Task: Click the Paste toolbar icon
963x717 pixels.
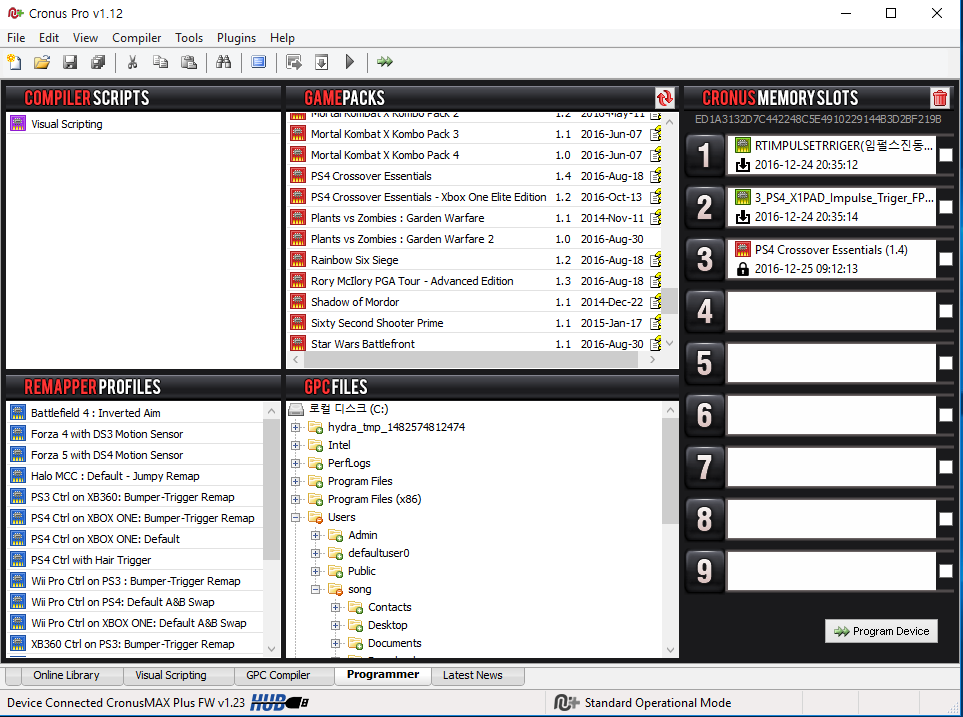Action: point(189,62)
